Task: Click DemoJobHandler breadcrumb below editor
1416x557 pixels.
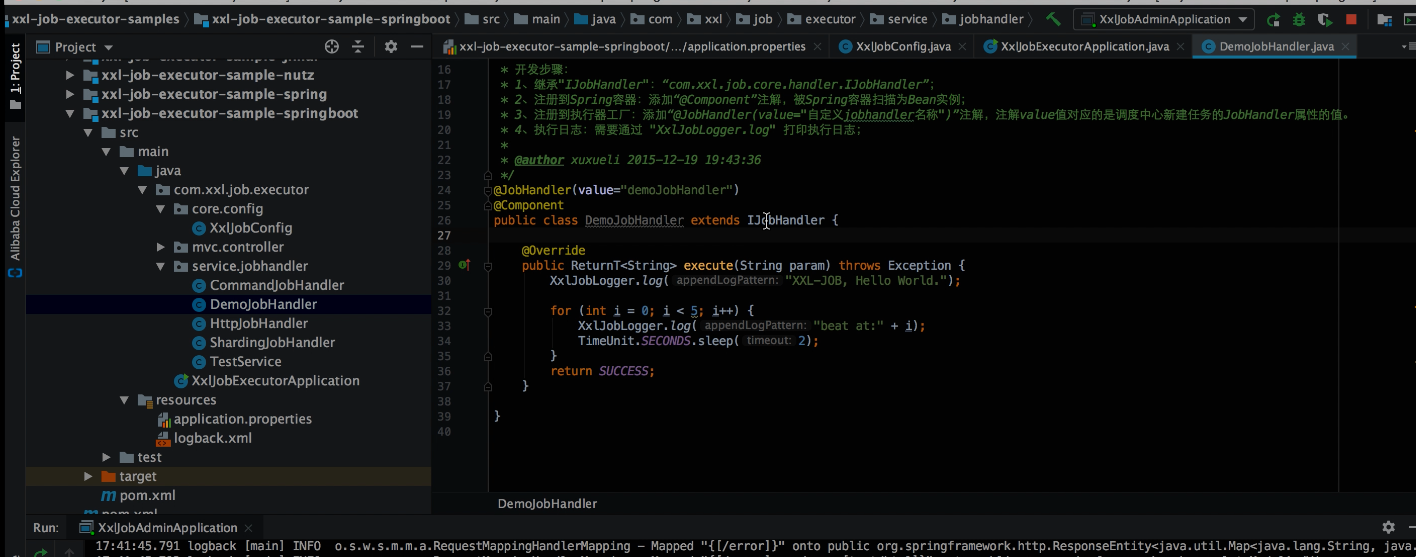Action: tap(547, 504)
